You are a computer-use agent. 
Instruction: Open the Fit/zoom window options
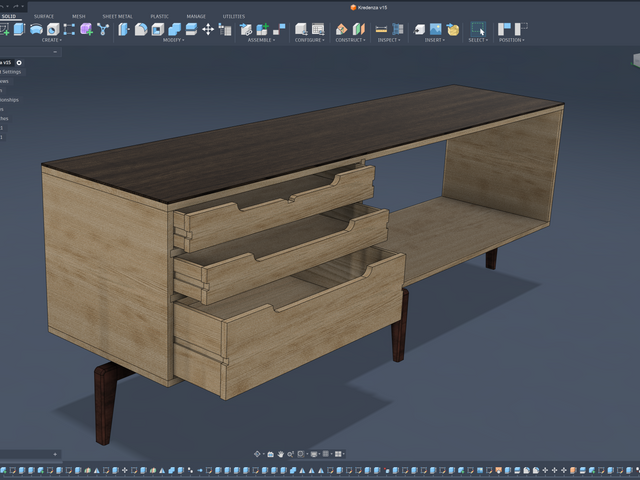(x=301, y=454)
